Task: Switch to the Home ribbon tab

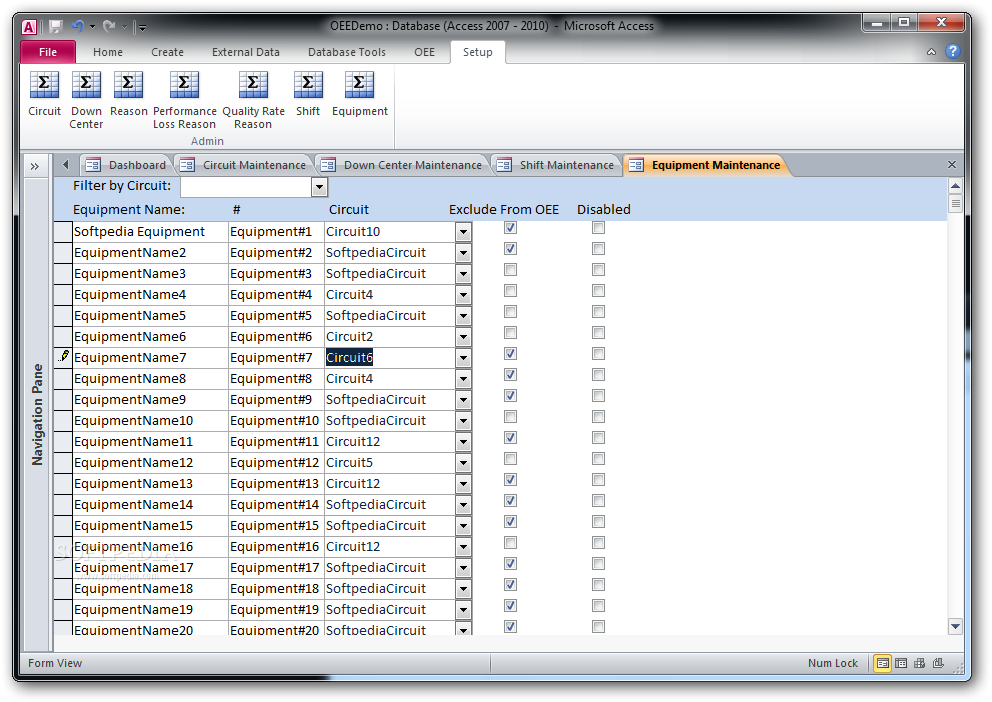Action: coord(108,52)
